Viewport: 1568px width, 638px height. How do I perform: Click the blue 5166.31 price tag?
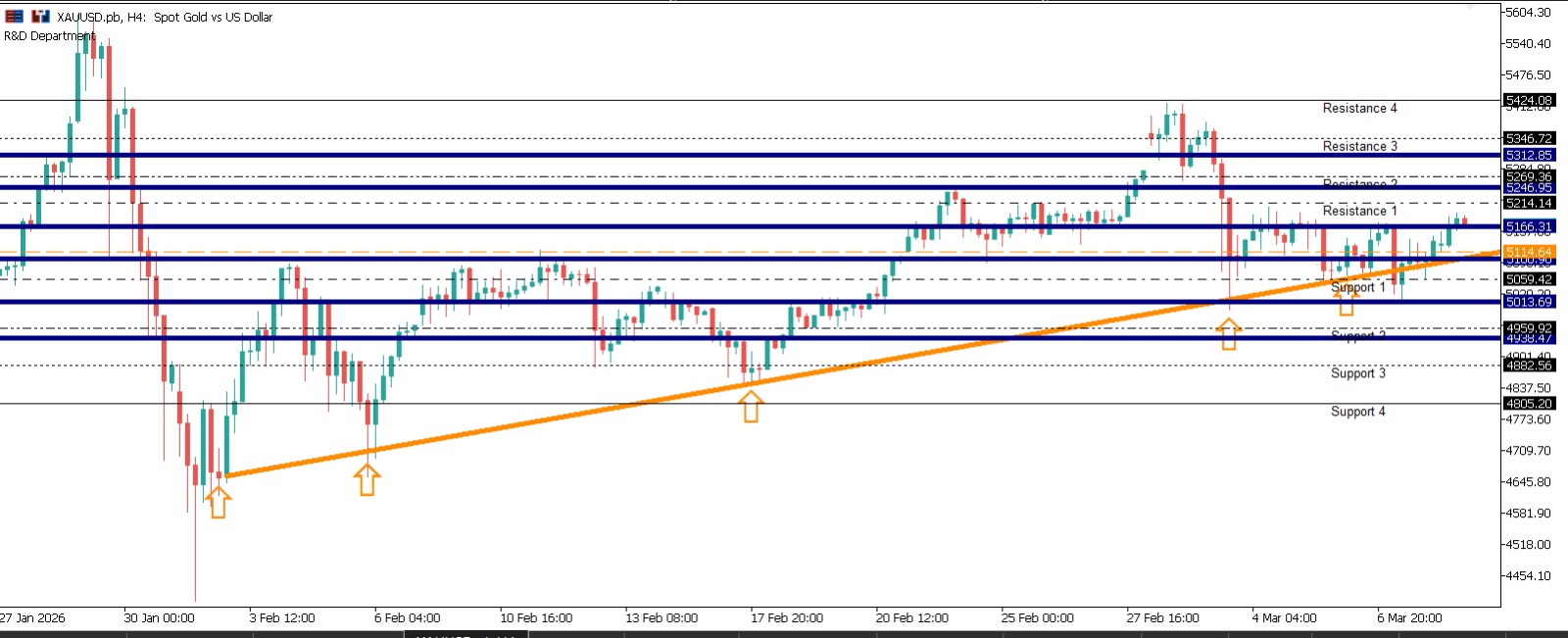[1529, 226]
